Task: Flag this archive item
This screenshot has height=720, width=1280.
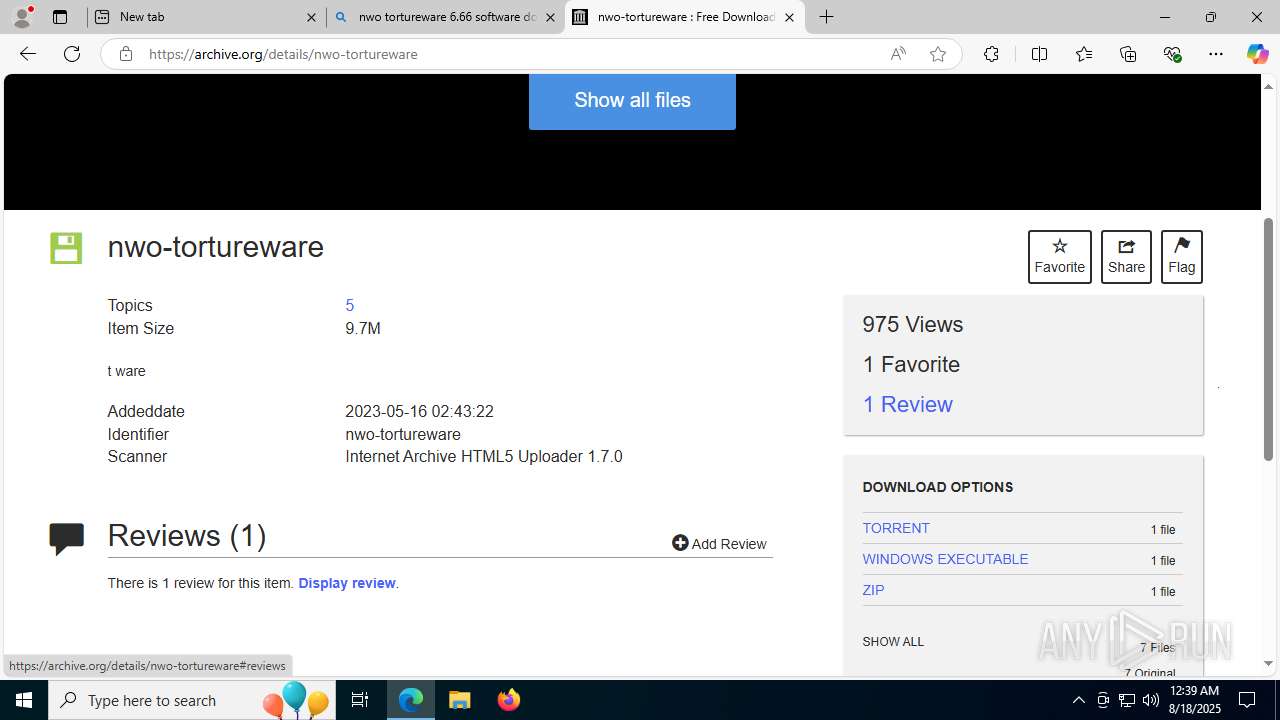Action: [x=1182, y=257]
